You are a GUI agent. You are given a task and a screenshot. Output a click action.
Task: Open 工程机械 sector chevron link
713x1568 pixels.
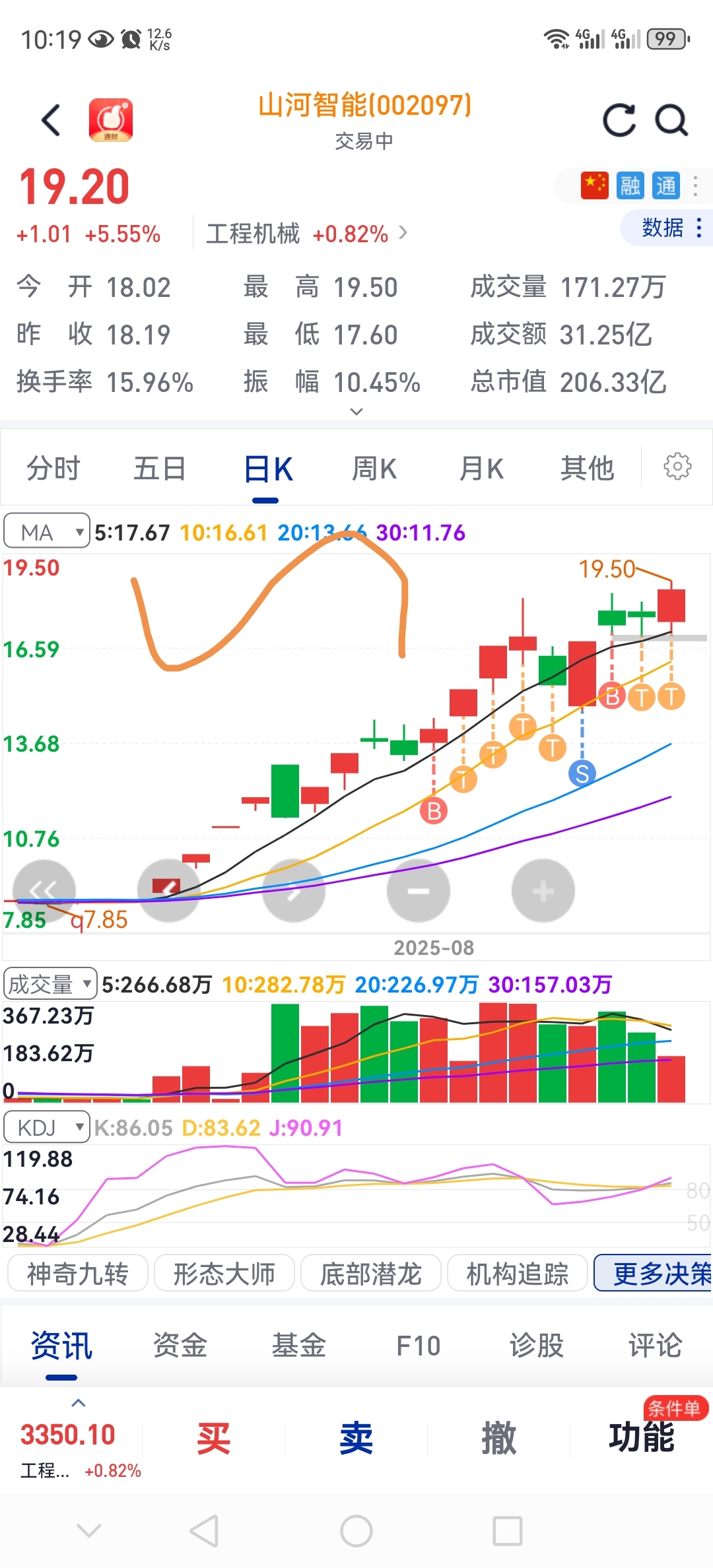point(403,233)
